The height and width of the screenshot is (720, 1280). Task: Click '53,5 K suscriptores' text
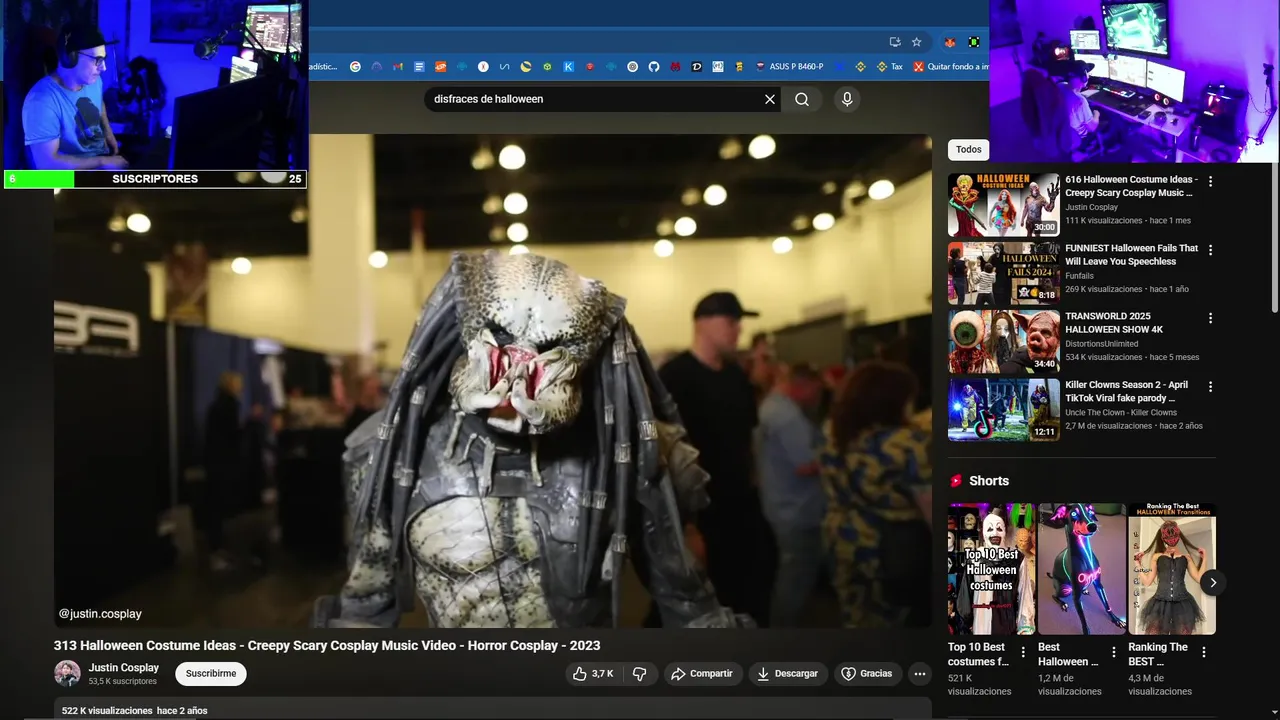123,682
